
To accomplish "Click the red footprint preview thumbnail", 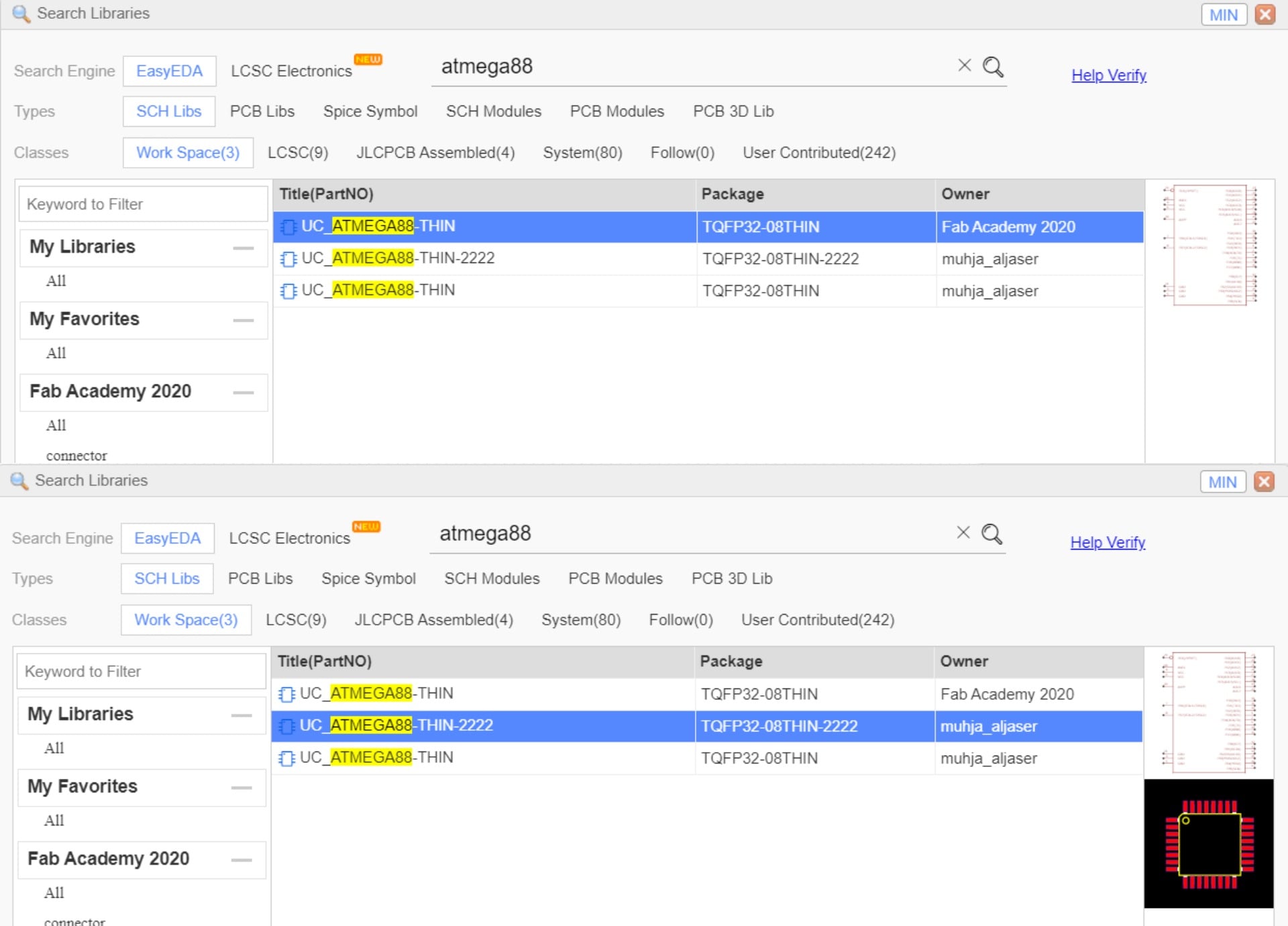I will pos(1209,844).
